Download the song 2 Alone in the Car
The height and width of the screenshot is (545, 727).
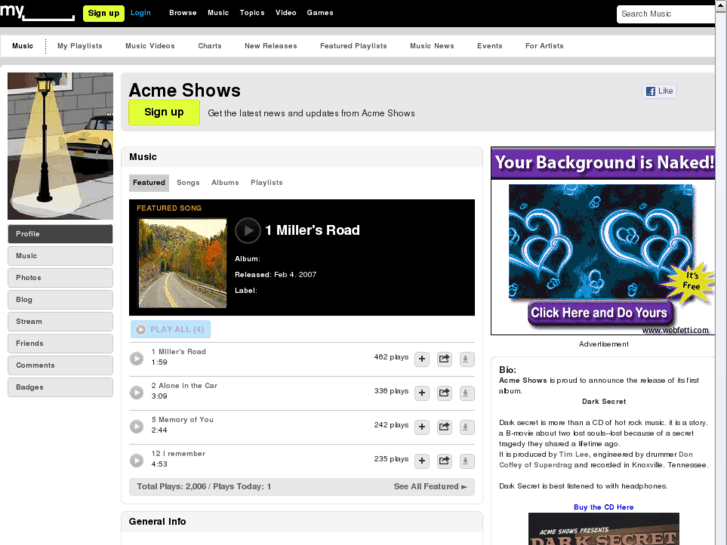(x=466, y=393)
